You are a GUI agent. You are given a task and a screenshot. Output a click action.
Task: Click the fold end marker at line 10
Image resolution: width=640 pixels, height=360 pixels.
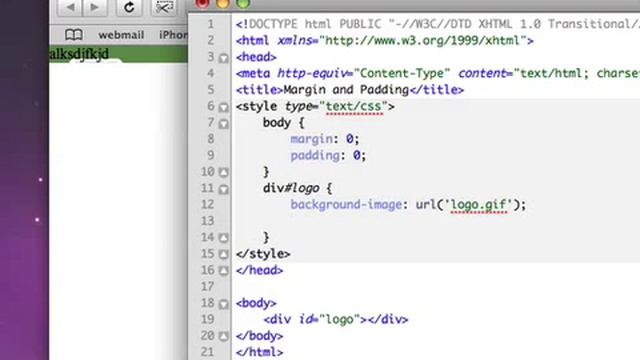coord(223,172)
